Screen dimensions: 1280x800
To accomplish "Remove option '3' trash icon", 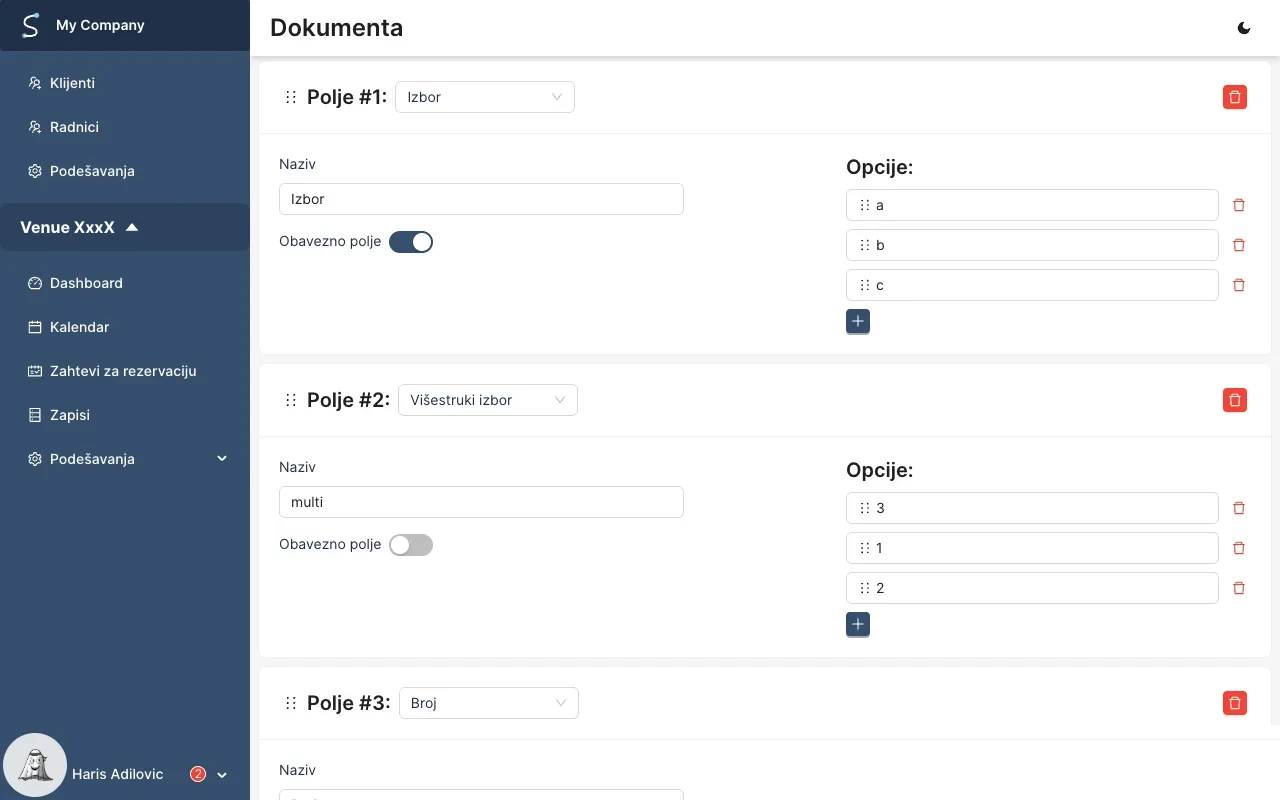I will [x=1239, y=508].
